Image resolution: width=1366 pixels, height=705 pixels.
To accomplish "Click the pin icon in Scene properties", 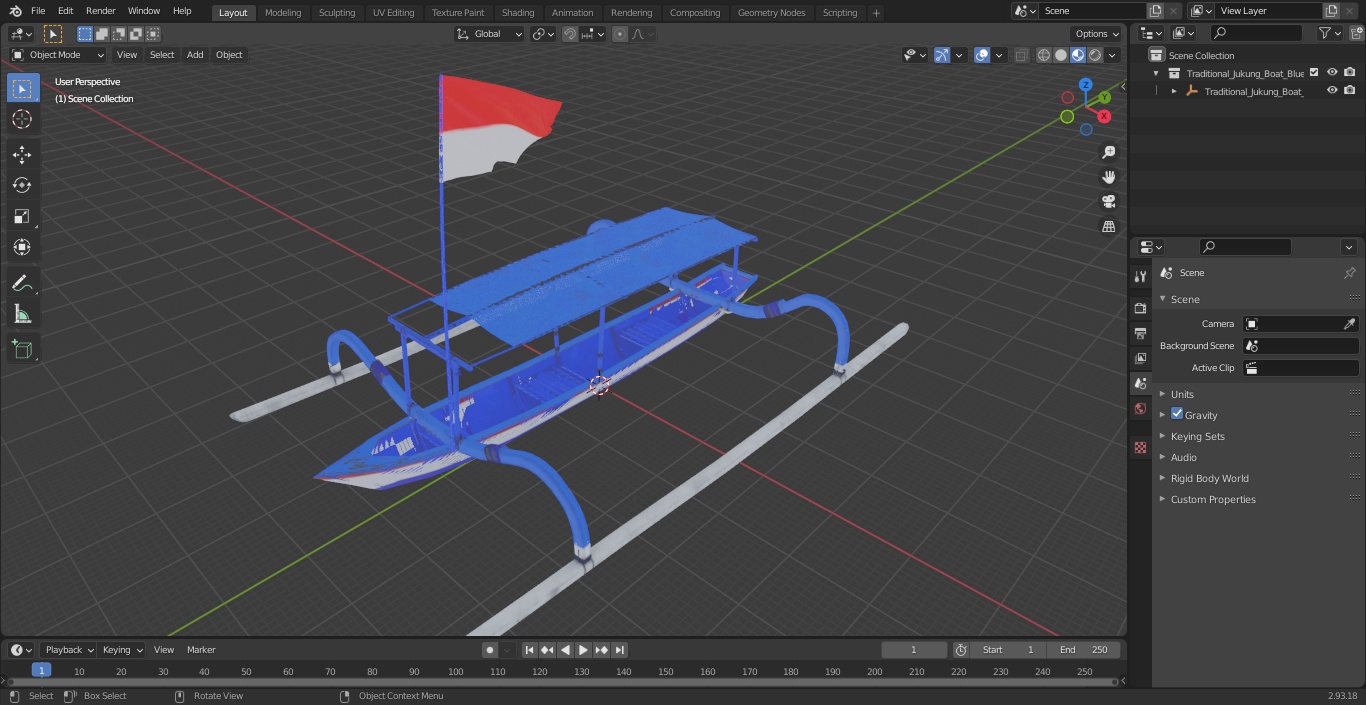I will click(1349, 273).
